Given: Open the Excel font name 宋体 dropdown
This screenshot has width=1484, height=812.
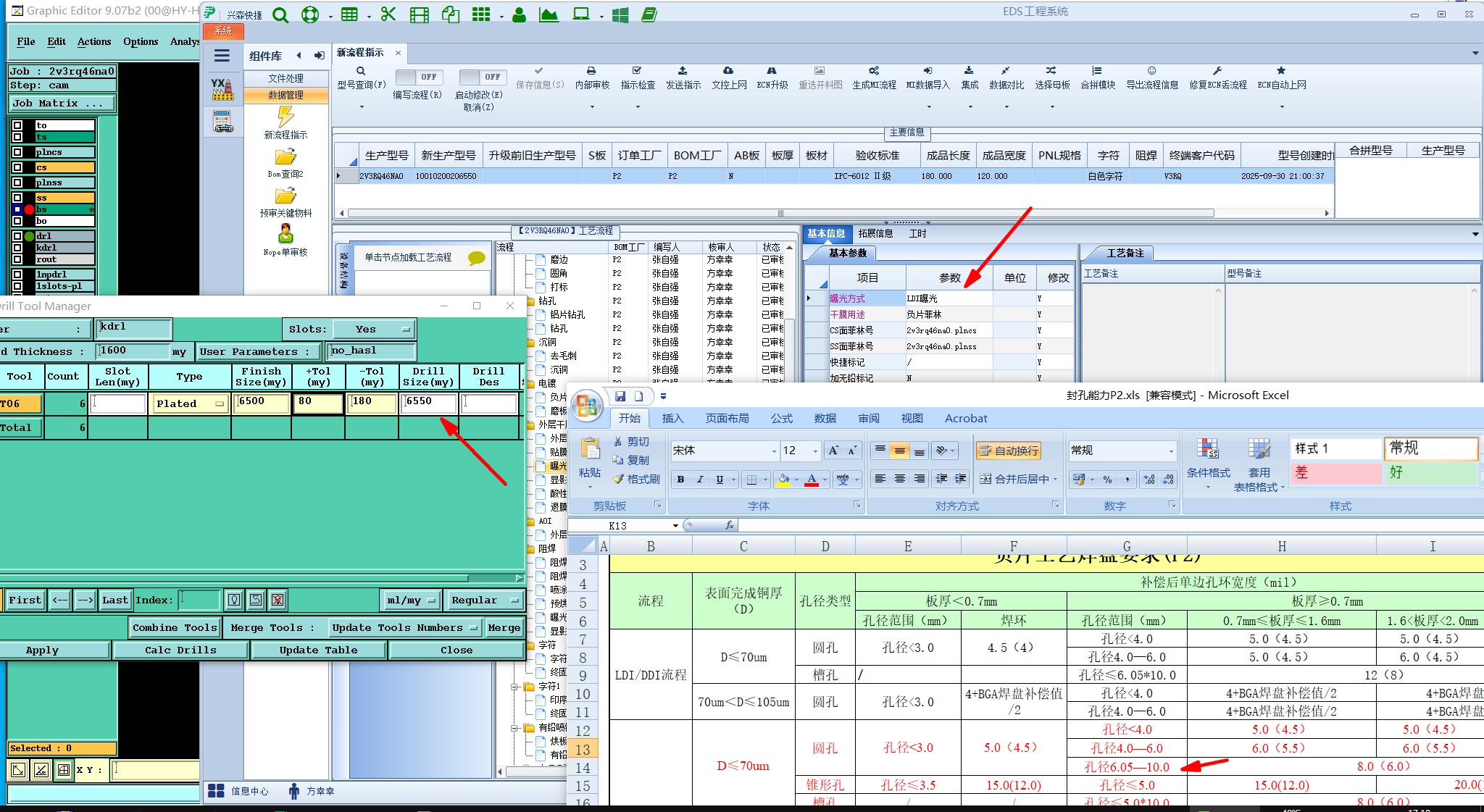Looking at the screenshot, I should point(773,451).
